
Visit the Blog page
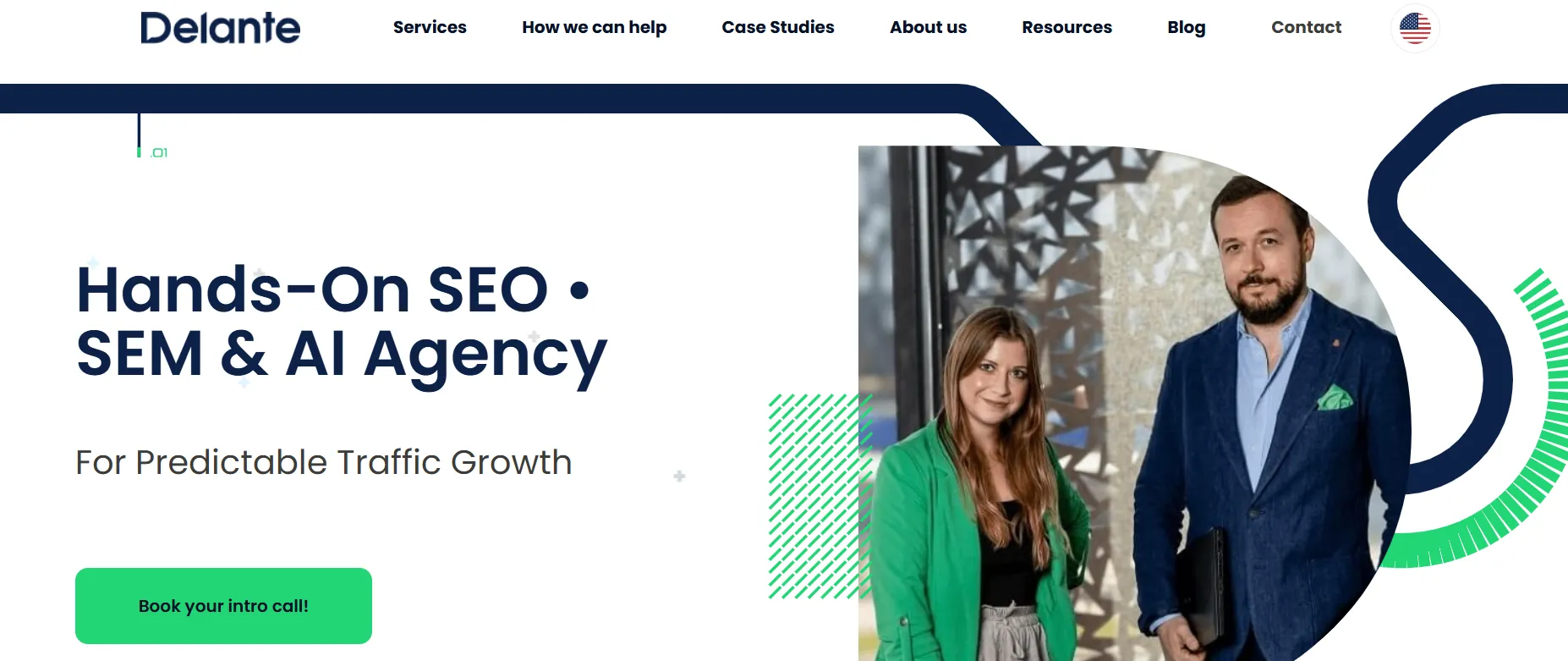pos(1187,27)
